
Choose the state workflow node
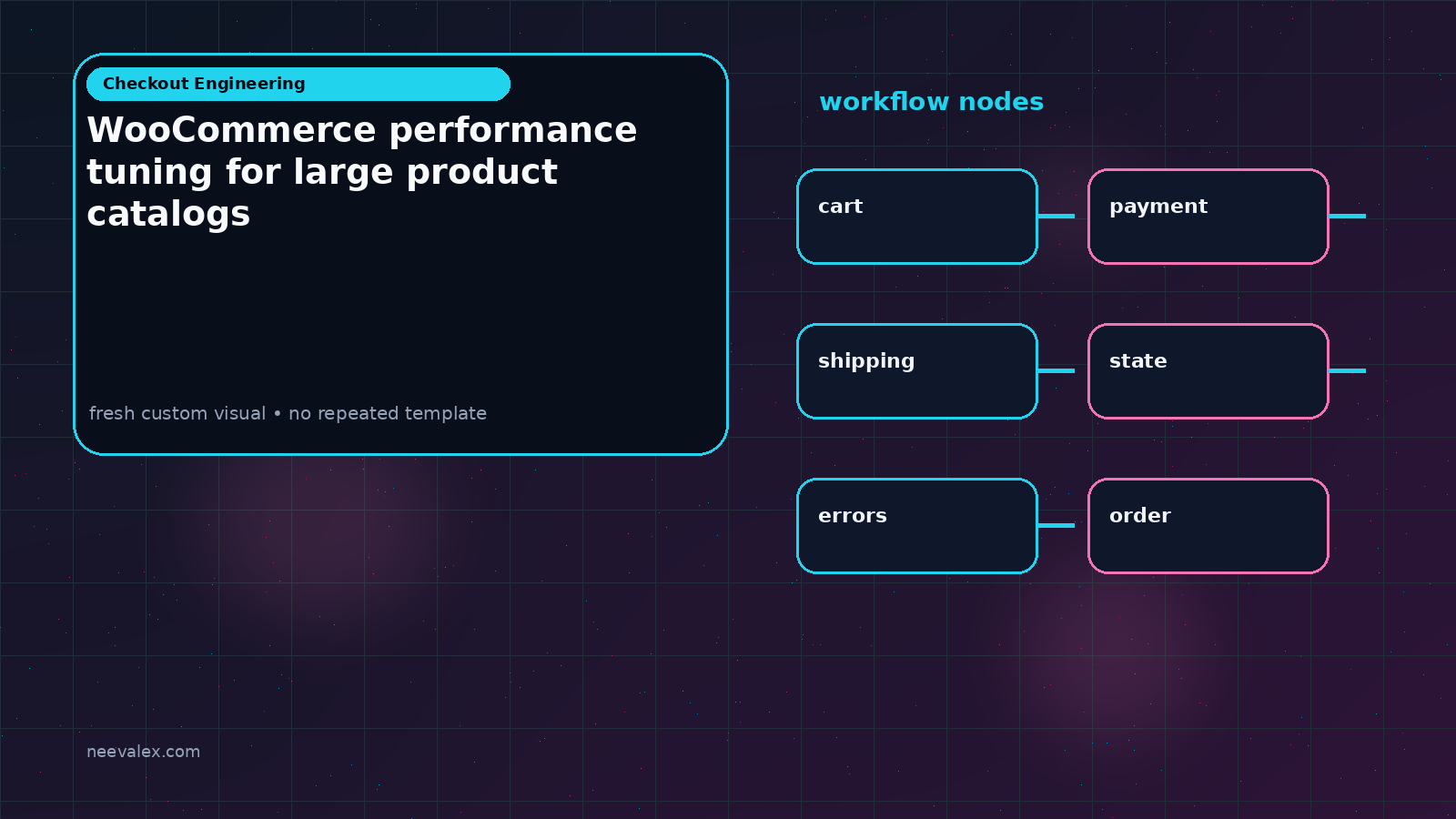coord(1208,371)
